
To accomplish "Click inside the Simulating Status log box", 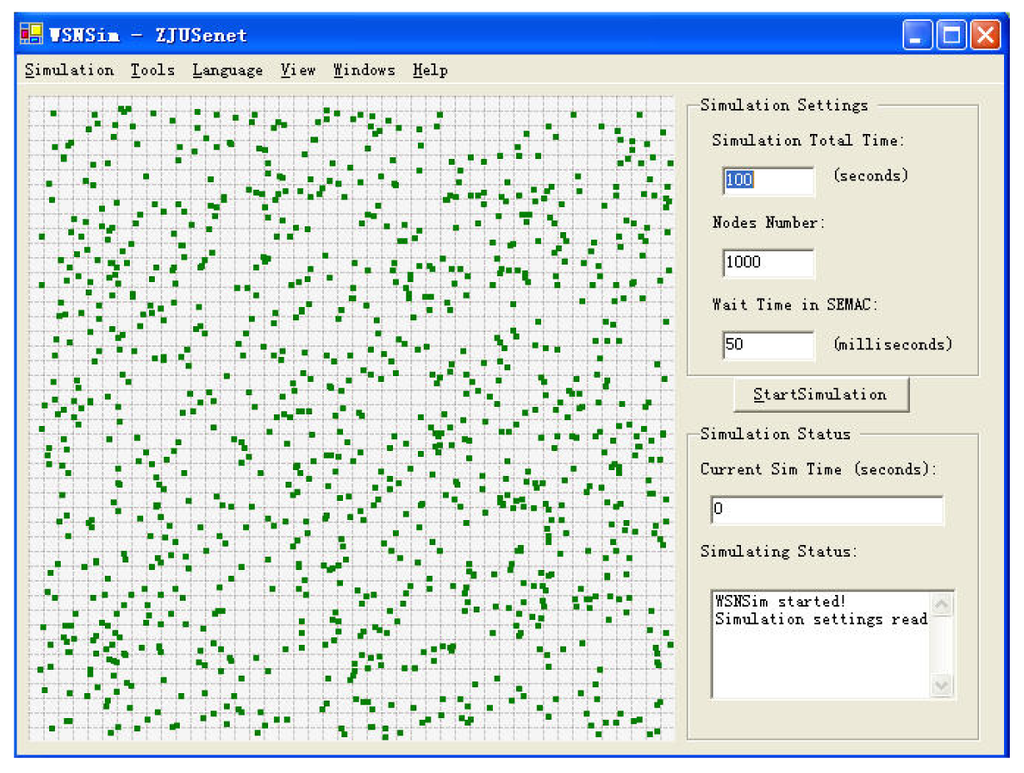I will click(x=820, y=650).
